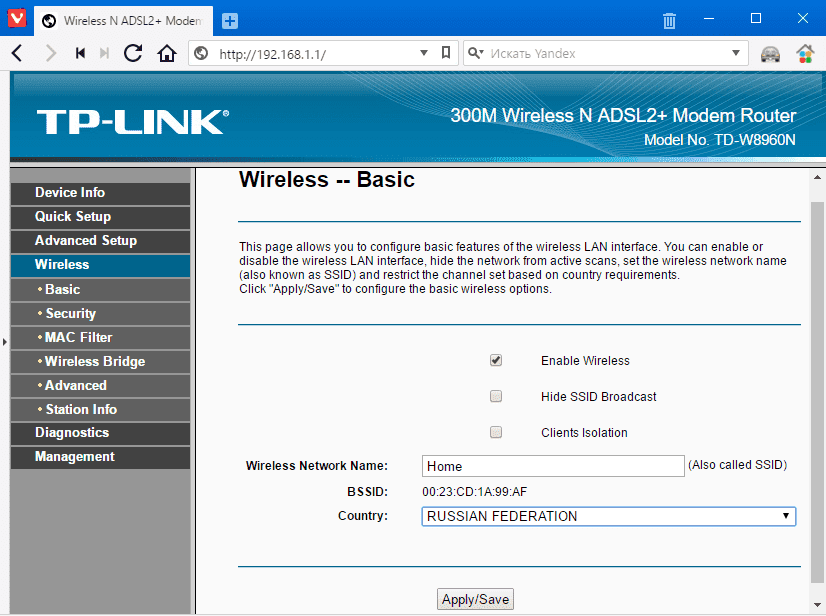Click the Yandex search field

[x=608, y=54]
